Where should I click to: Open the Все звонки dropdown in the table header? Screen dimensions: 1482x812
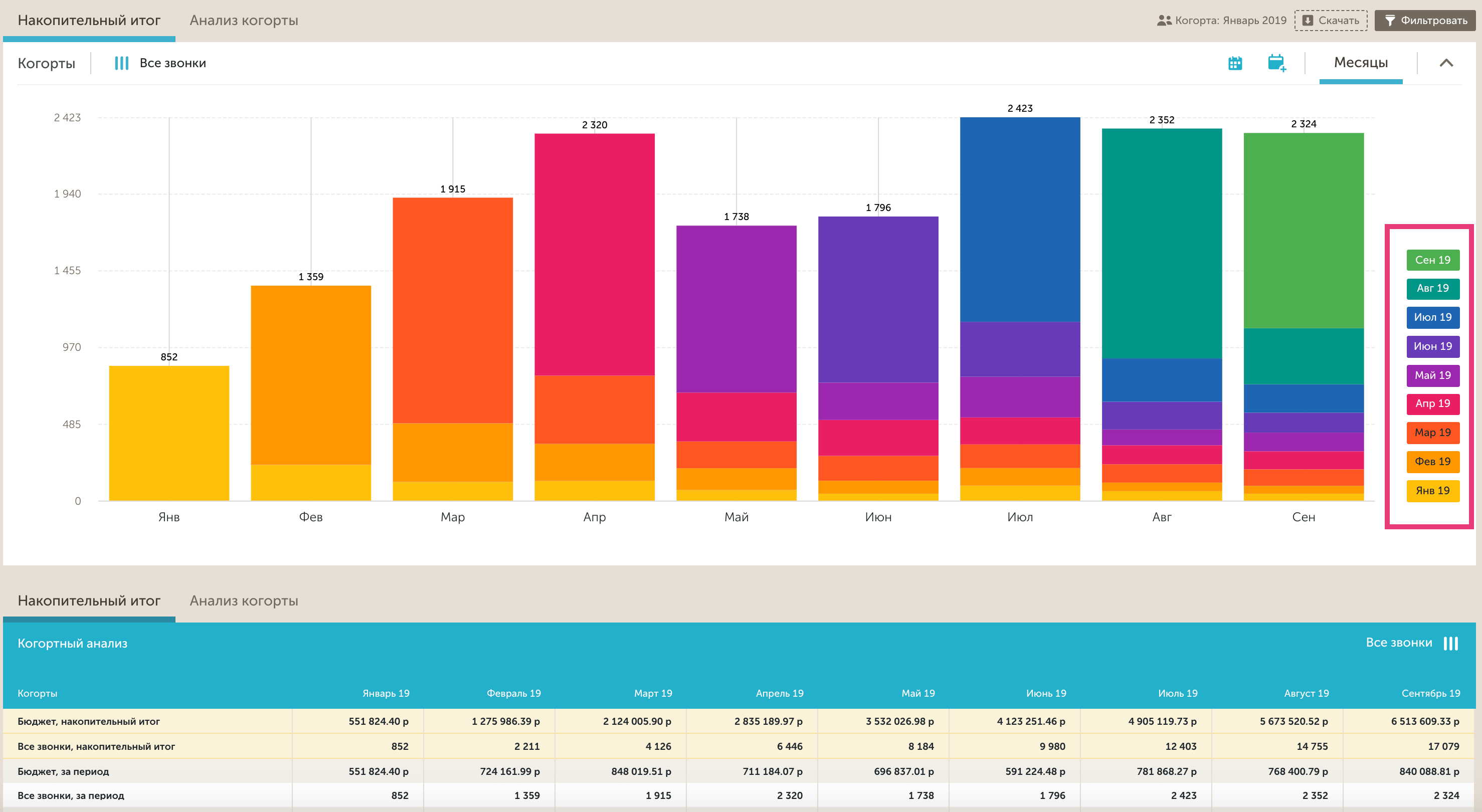(x=1399, y=643)
